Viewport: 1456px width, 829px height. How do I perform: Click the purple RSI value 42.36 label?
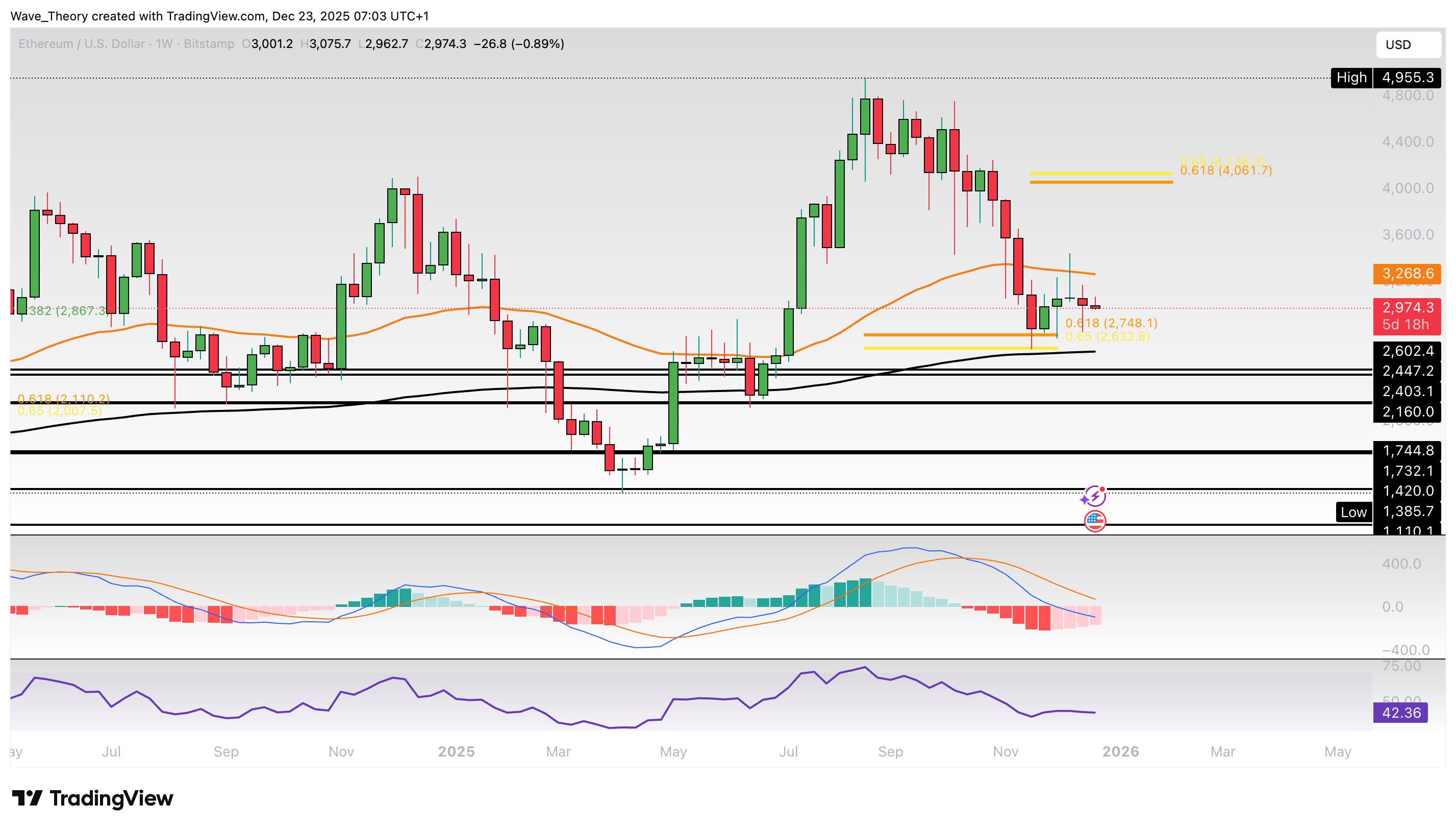coord(1400,712)
